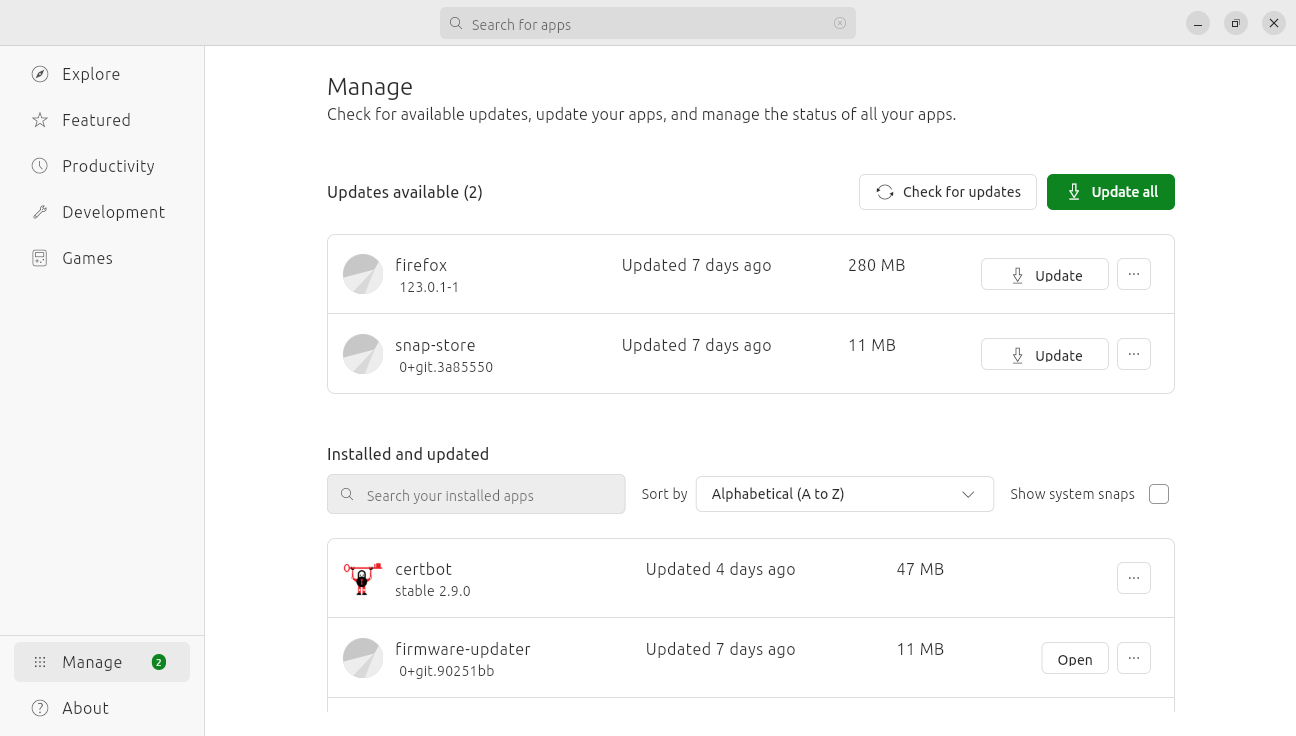This screenshot has width=1296, height=736.
Task: Click the magnifier icon in app search bar
Action: point(456,23)
